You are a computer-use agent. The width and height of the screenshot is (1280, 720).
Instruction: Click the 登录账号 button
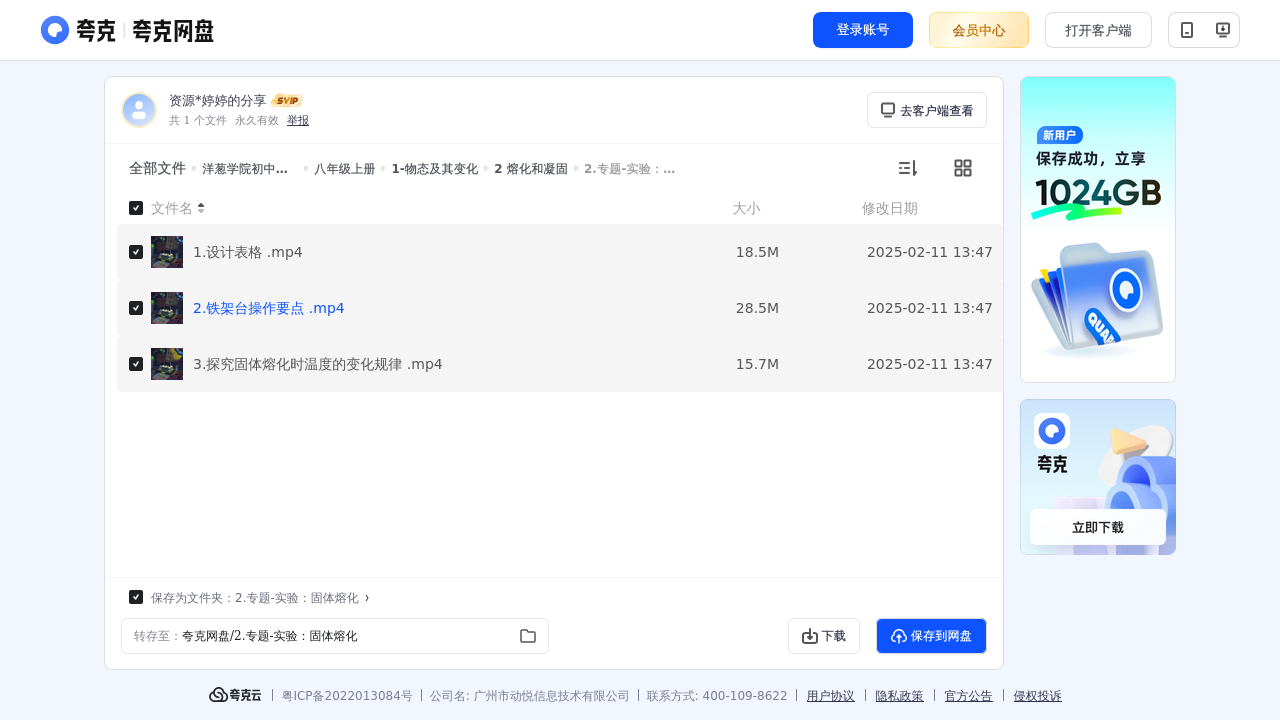click(x=863, y=30)
